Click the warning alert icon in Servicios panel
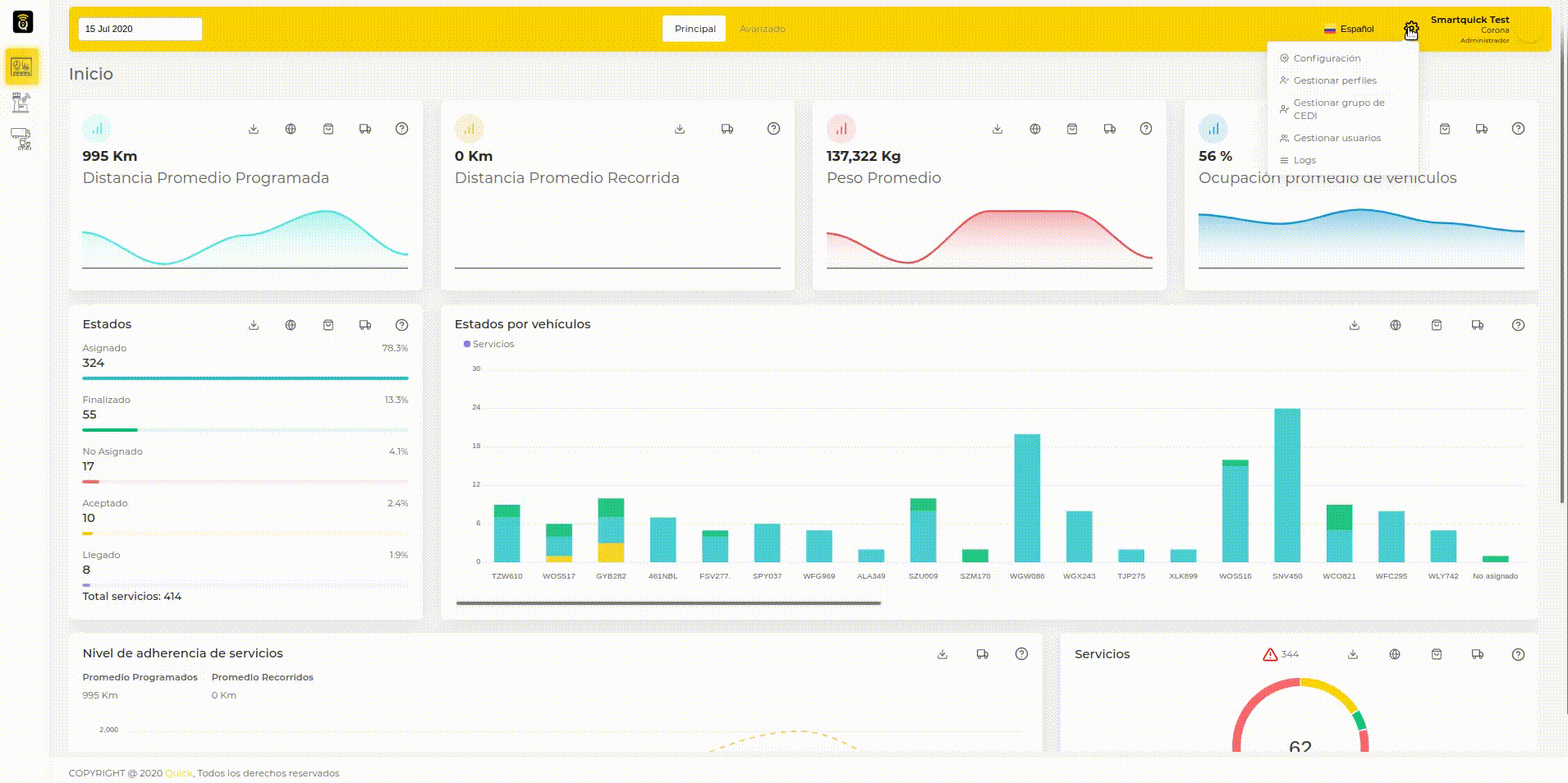 [1270, 654]
